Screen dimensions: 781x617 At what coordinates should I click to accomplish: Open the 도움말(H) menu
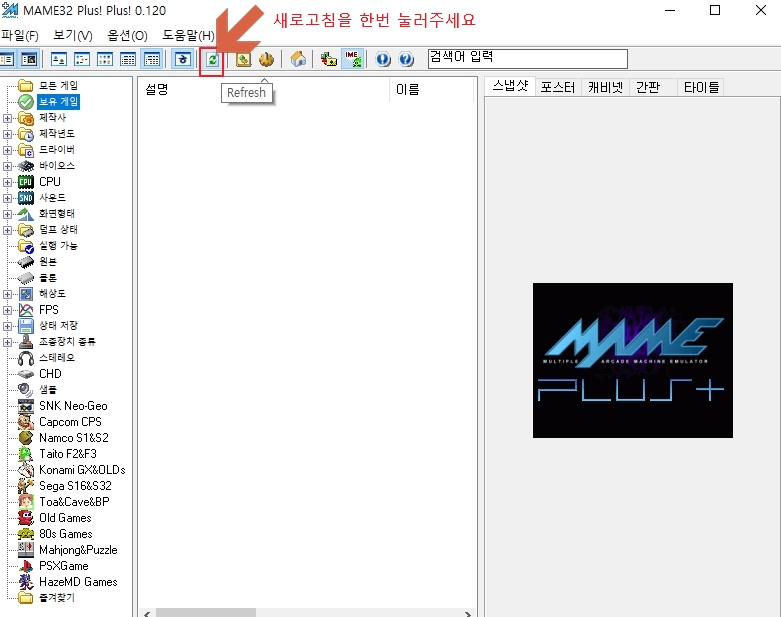click(x=188, y=35)
